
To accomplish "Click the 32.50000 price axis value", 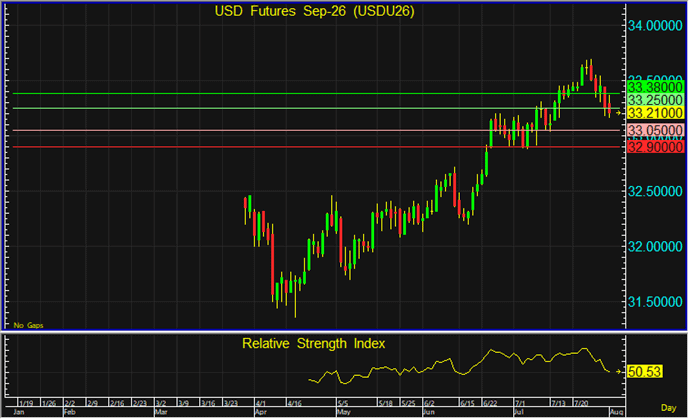I will coord(655,191).
